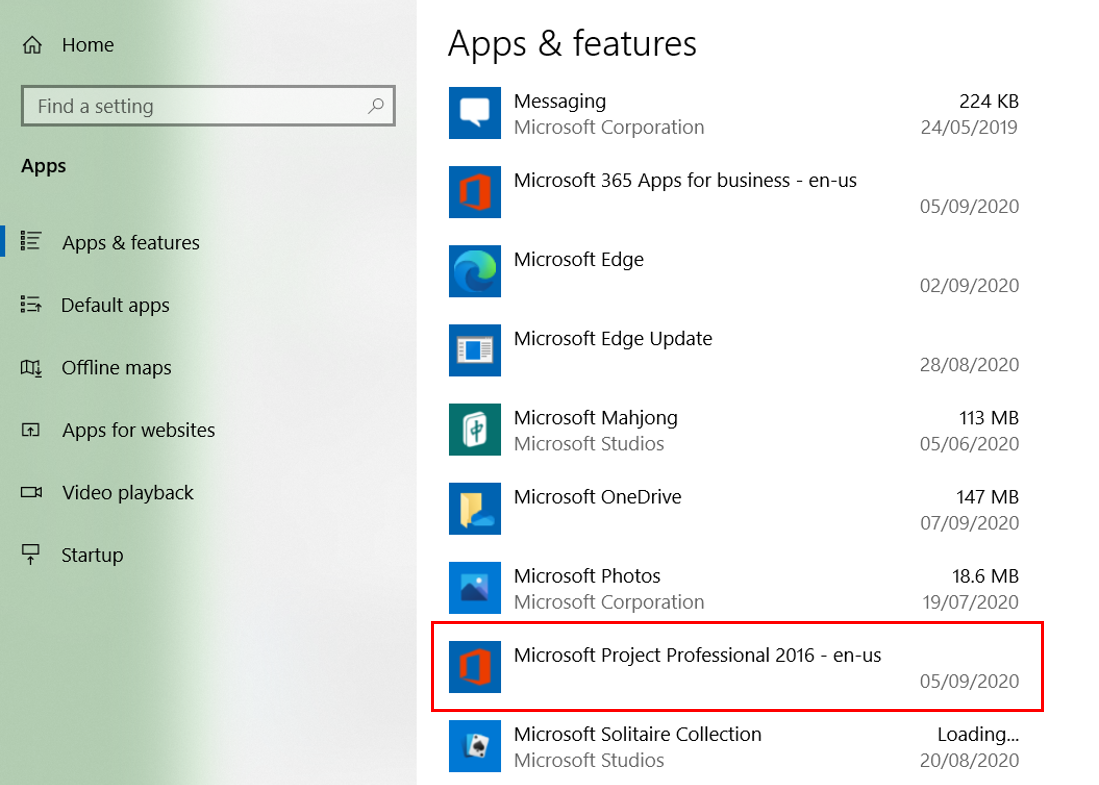Click the Offline maps icon
1099x785 pixels.
[x=31, y=367]
